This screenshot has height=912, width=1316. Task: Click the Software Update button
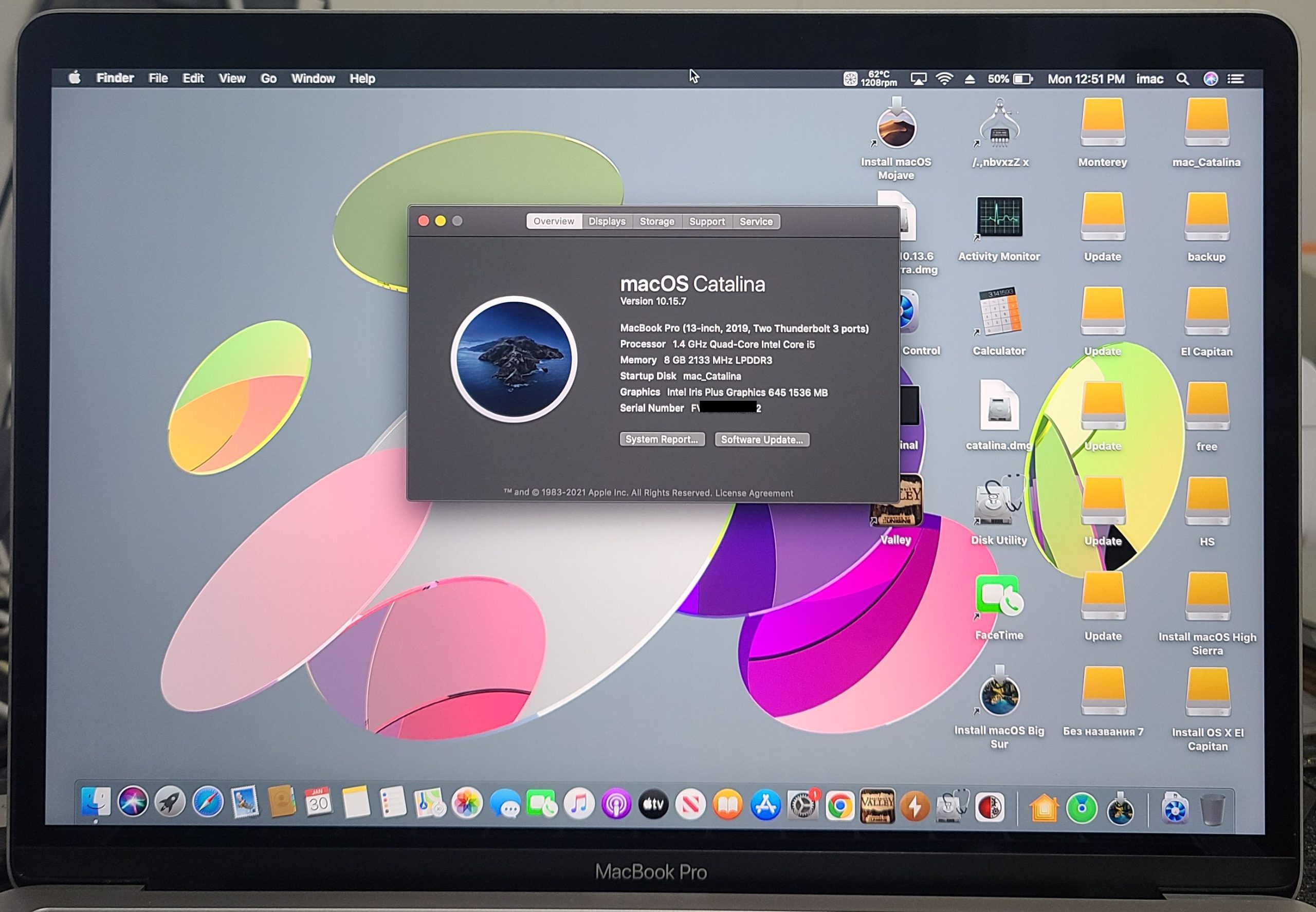[x=761, y=439]
